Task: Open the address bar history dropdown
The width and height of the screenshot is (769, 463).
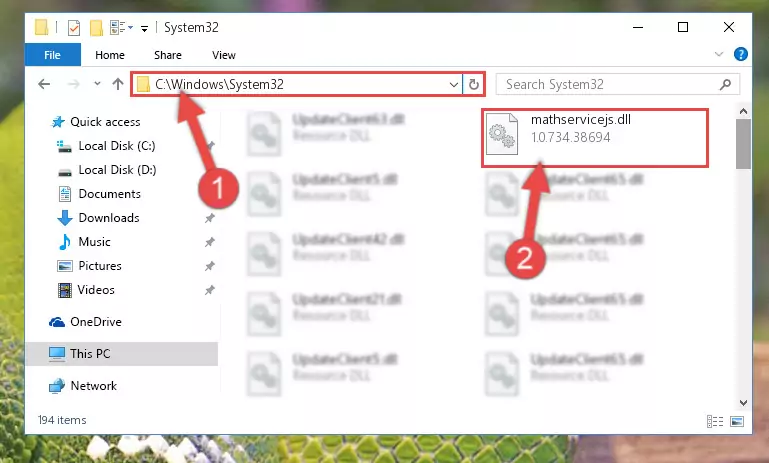Action: click(x=454, y=84)
